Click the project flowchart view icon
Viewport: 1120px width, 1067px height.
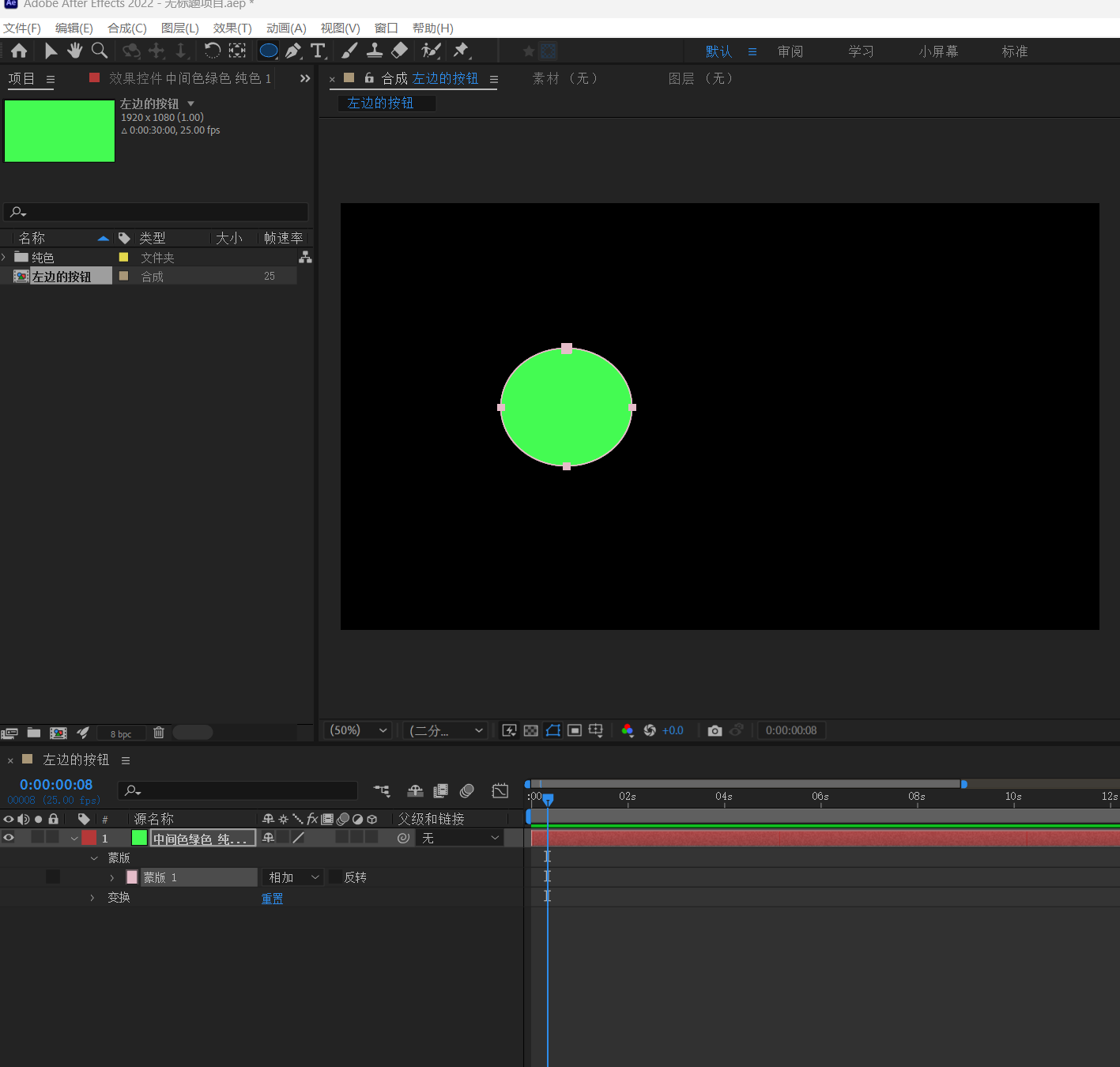click(305, 258)
